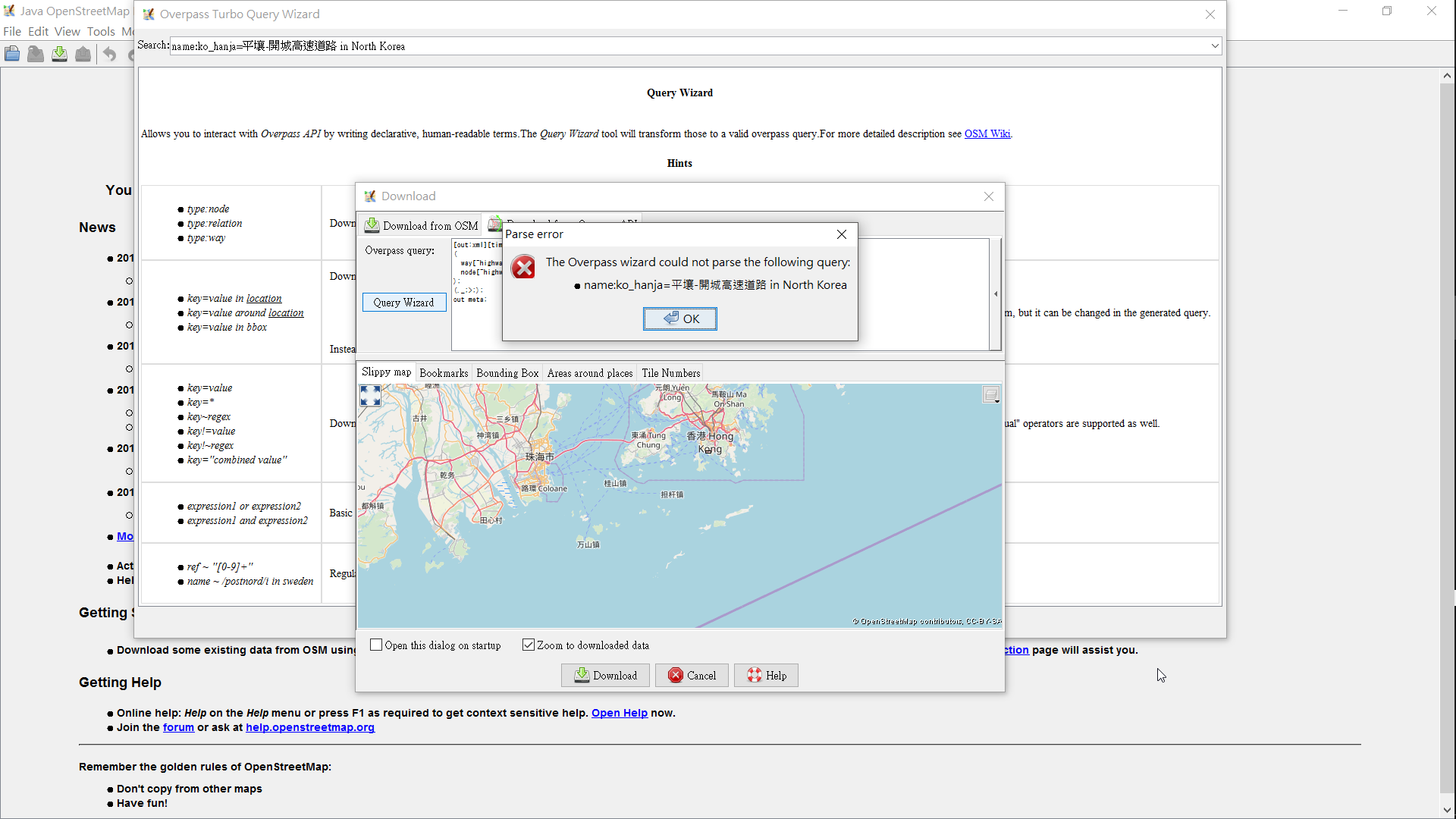Click the Search query input field
Screen dimensions: 1456x819
(x=682, y=45)
